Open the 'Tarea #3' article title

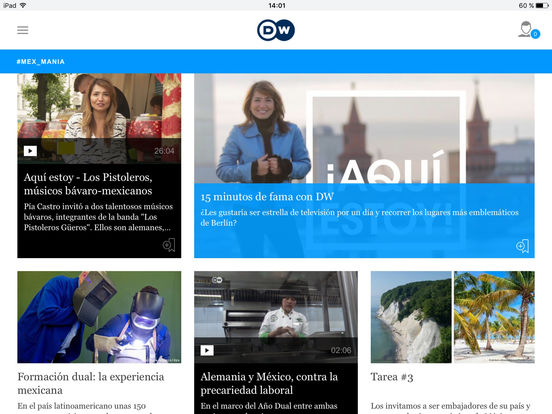point(392,377)
